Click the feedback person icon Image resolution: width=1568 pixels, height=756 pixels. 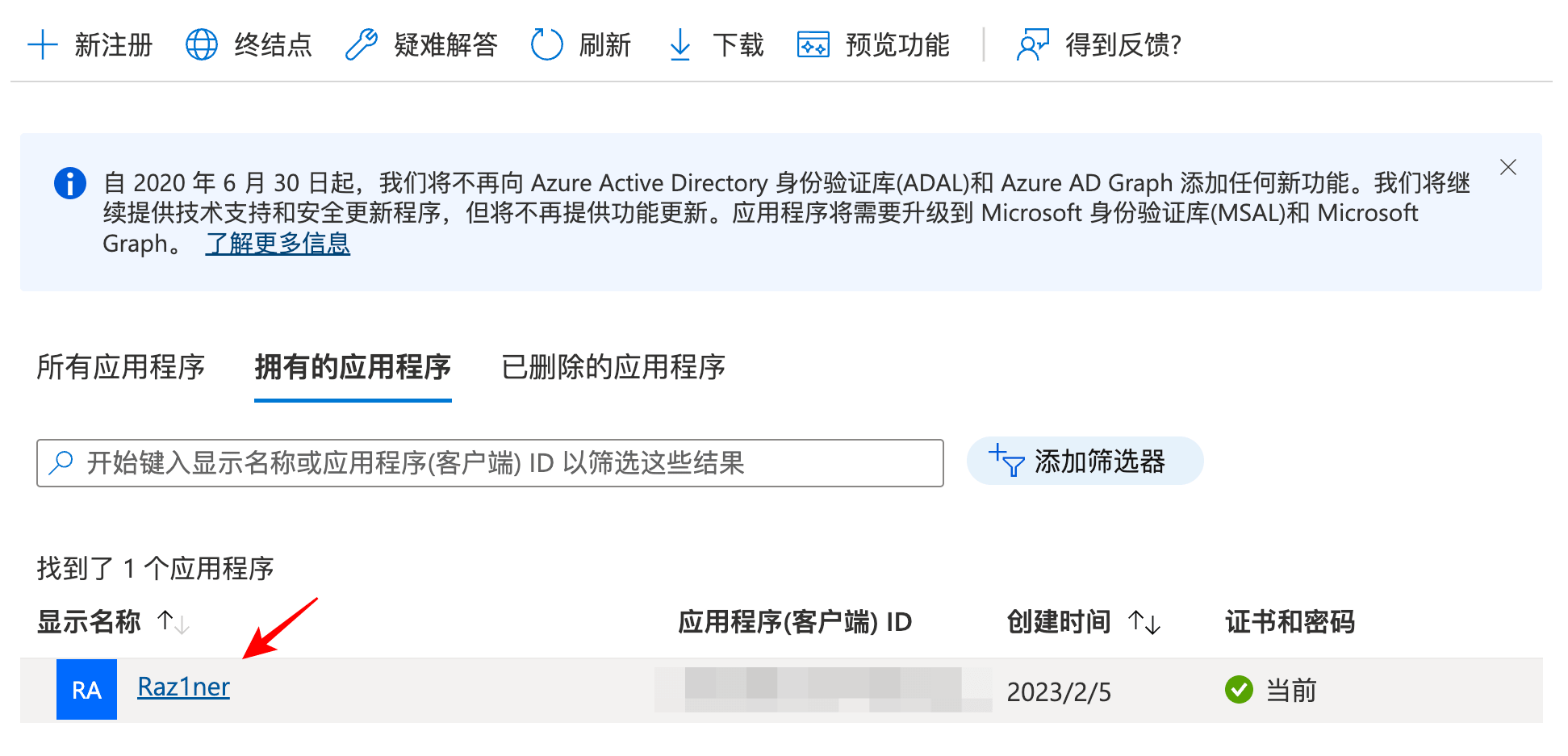(1032, 44)
